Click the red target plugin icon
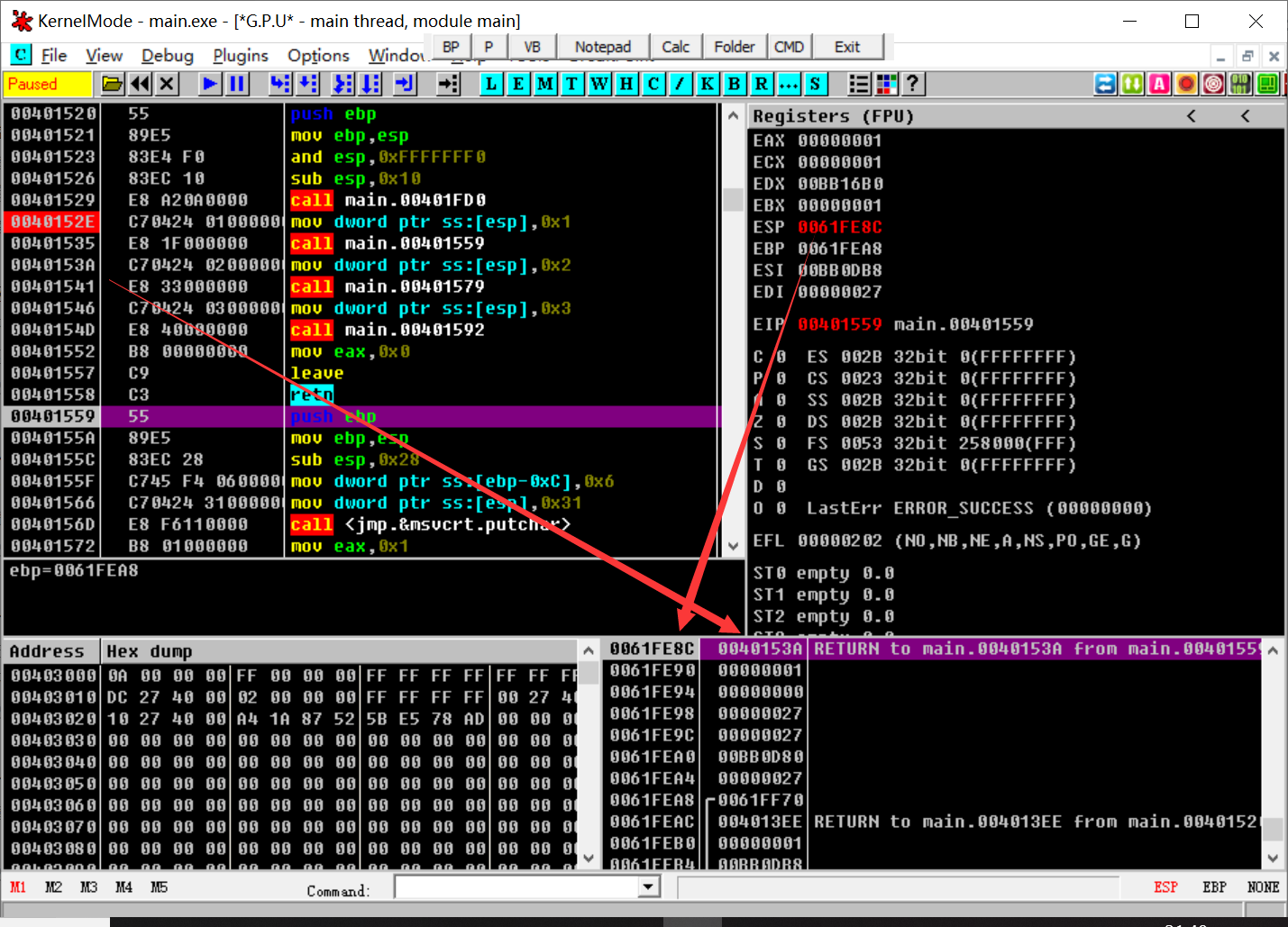Image resolution: width=1288 pixels, height=927 pixels. pos(1214,84)
